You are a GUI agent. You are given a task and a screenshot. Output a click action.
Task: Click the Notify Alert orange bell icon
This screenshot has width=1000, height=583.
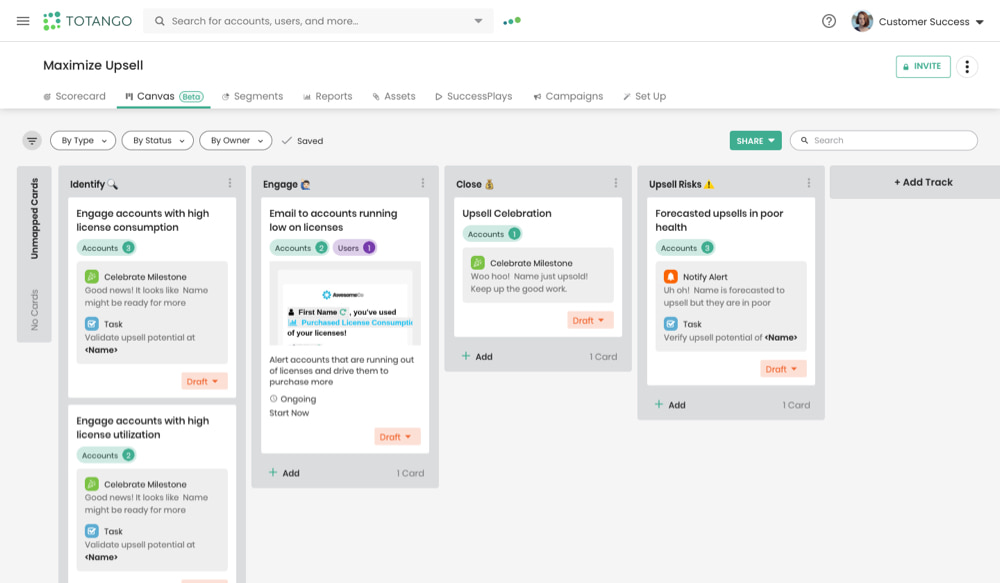[x=670, y=276]
